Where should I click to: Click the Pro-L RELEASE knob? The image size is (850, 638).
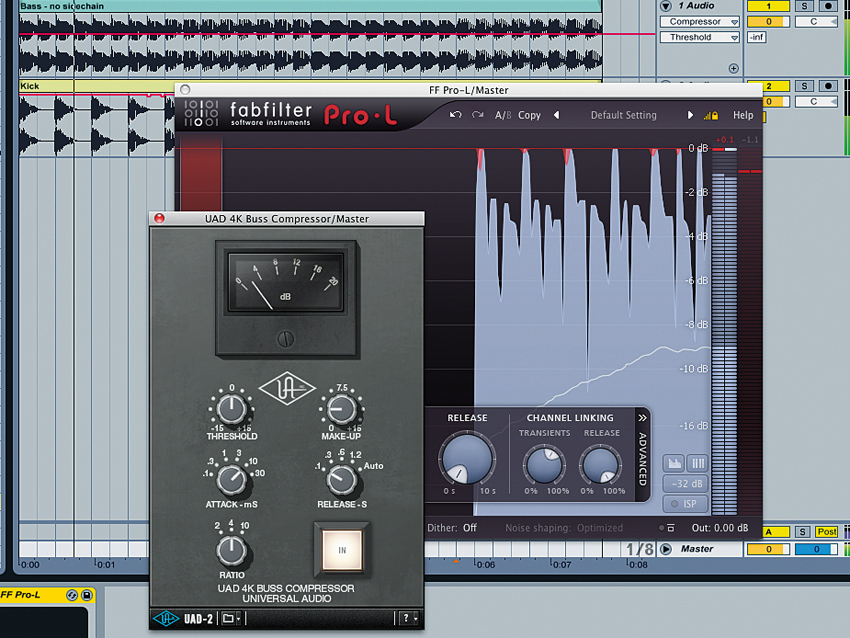[x=466, y=458]
